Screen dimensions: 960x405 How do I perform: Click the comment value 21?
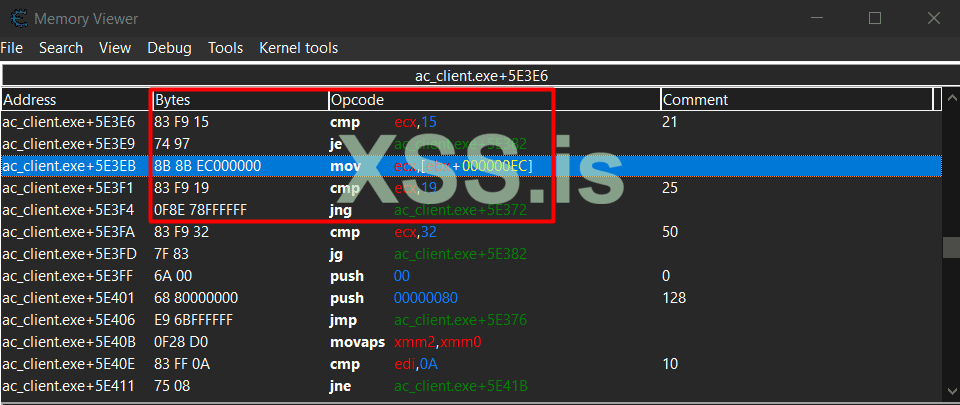pyautogui.click(x=670, y=122)
